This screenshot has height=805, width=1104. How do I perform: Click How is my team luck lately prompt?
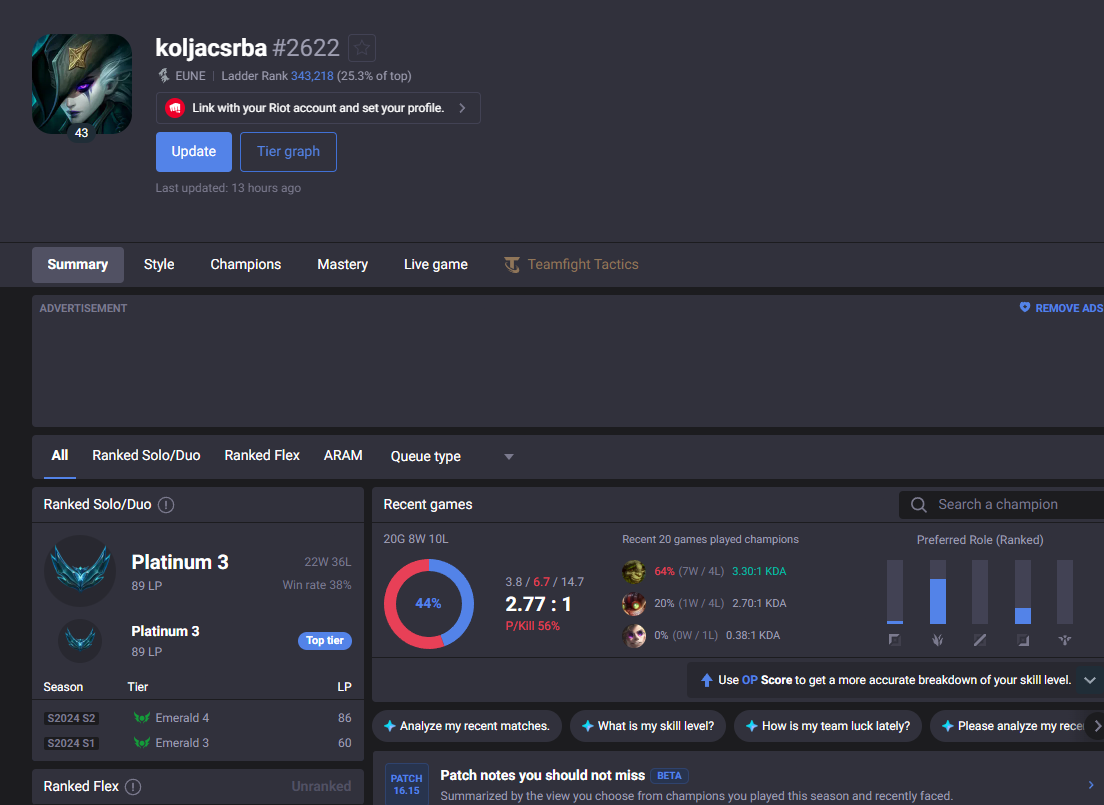(827, 726)
